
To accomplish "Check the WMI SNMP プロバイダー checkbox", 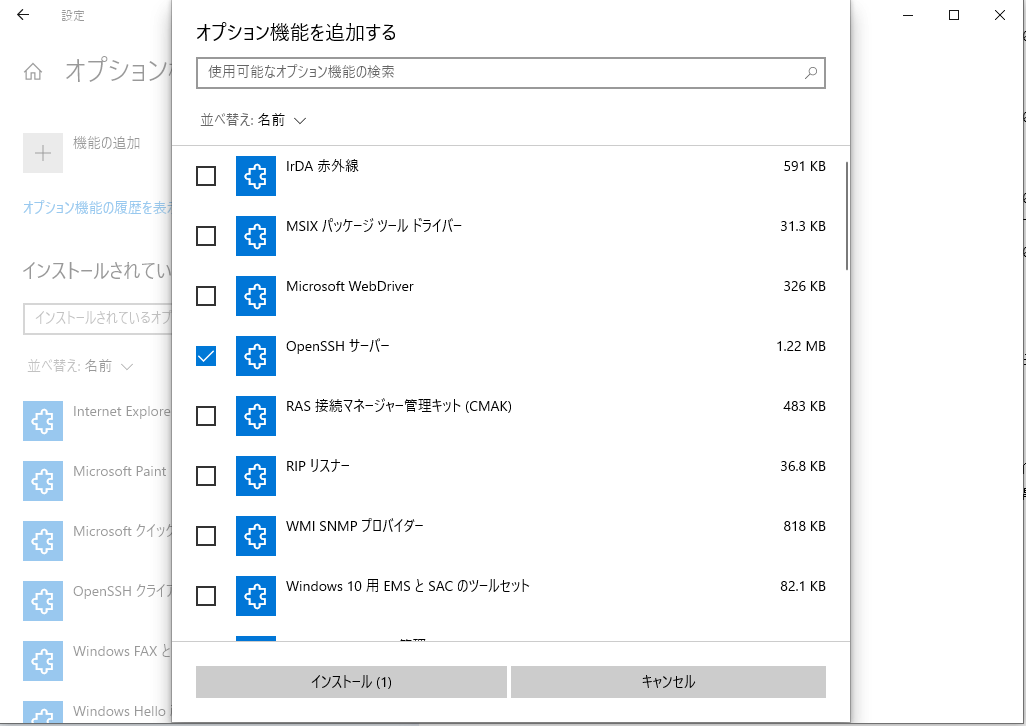I will 206,536.
